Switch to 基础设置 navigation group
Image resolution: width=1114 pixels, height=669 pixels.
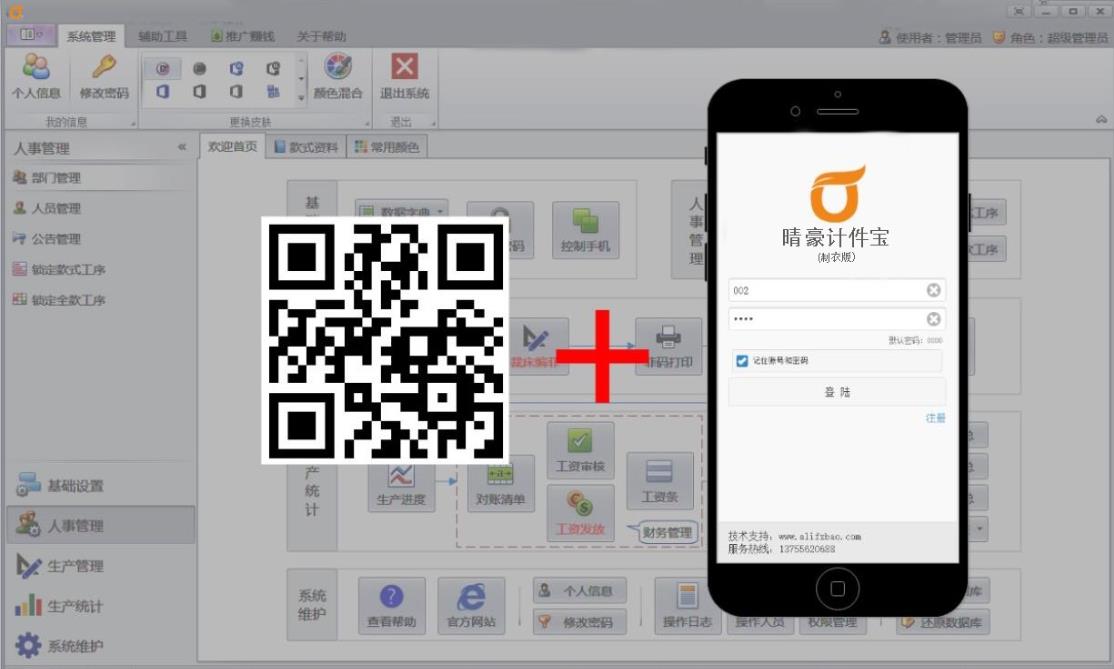[x=101, y=486]
